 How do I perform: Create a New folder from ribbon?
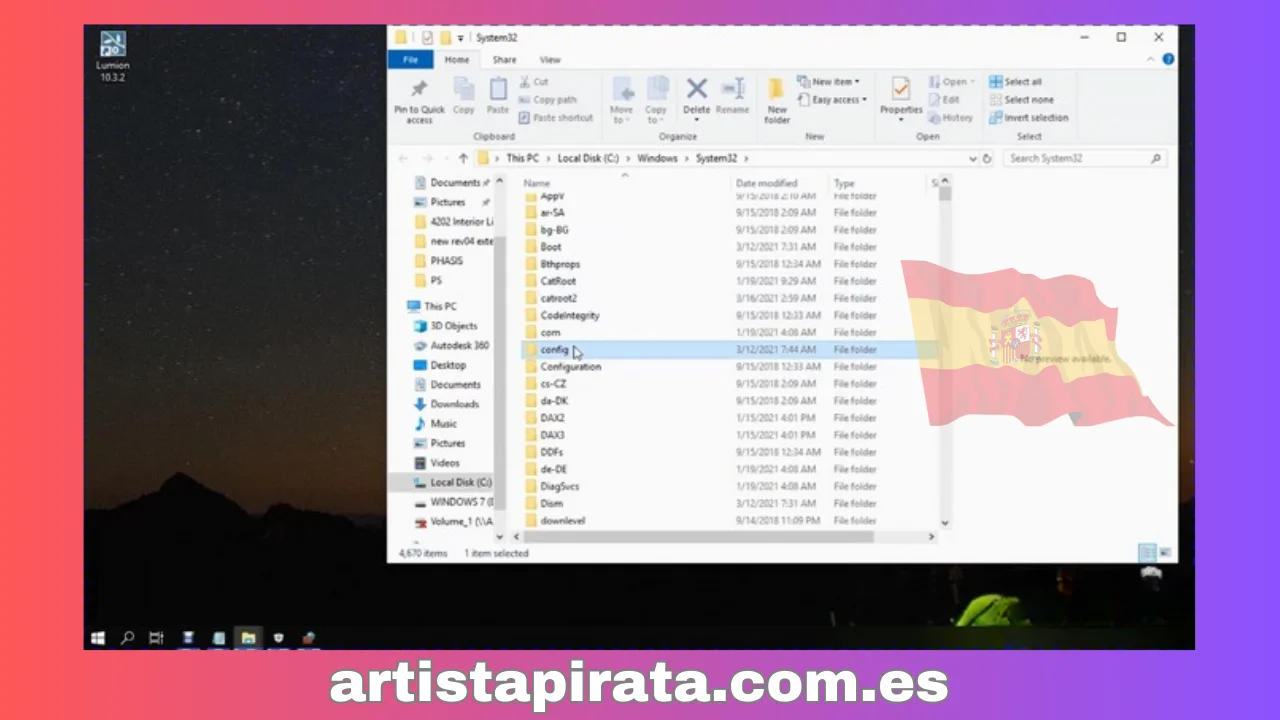coord(777,101)
